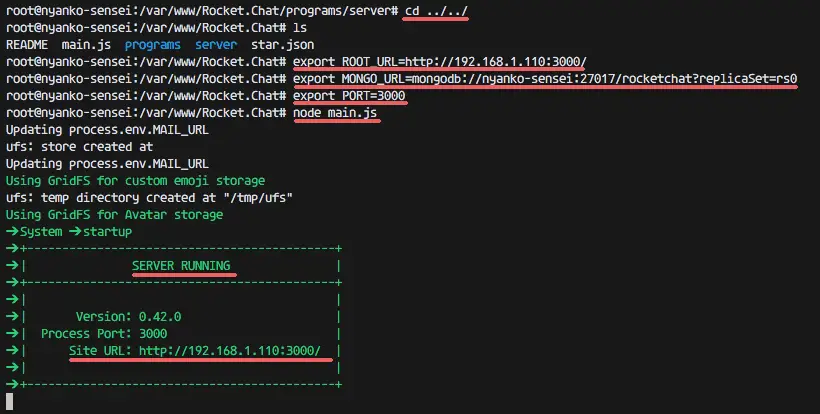
Task: Click the 'export ROOT_URL' command line
Action: pyautogui.click(x=439, y=62)
